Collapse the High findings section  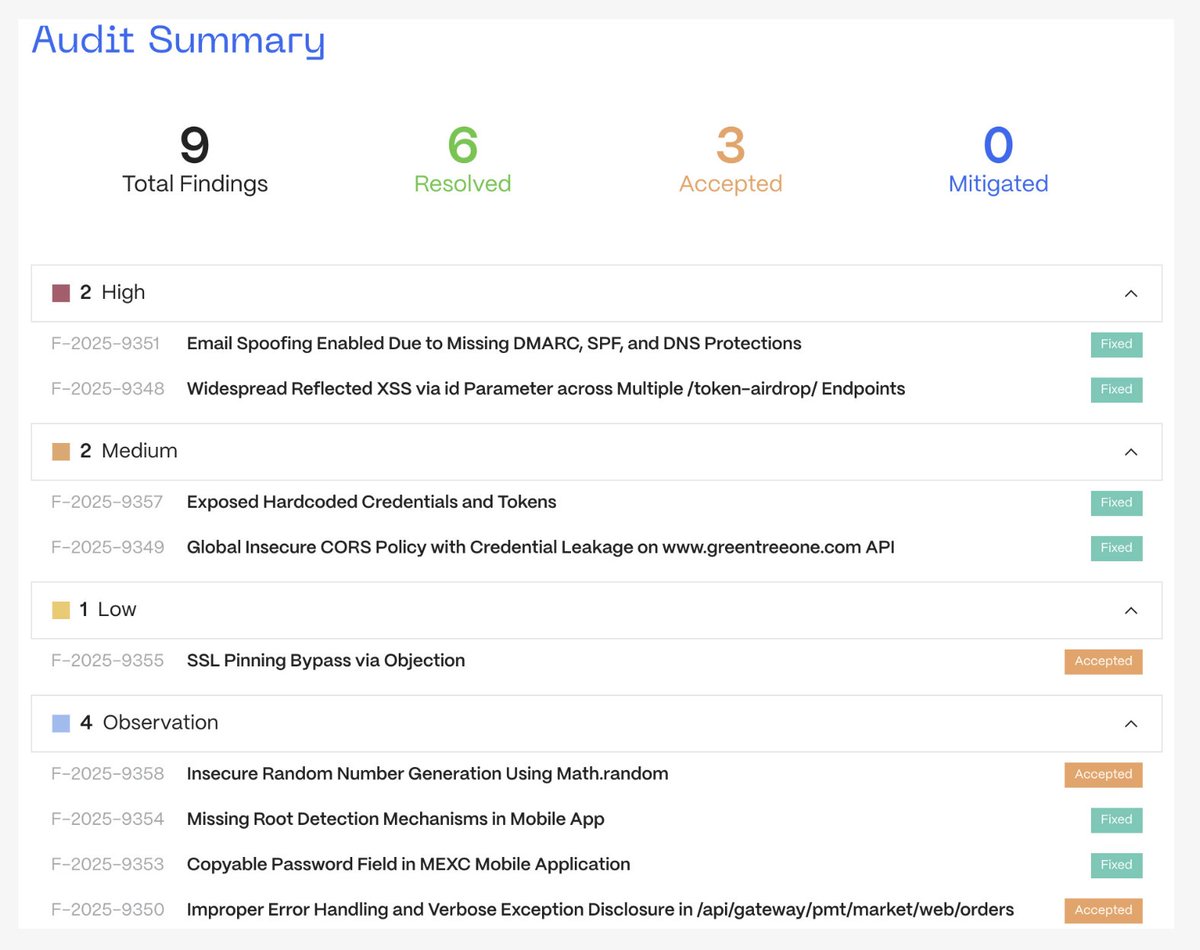pos(1131,293)
